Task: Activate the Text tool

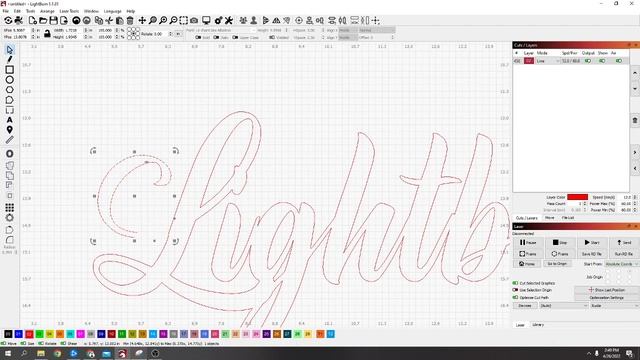Action: tap(9, 120)
